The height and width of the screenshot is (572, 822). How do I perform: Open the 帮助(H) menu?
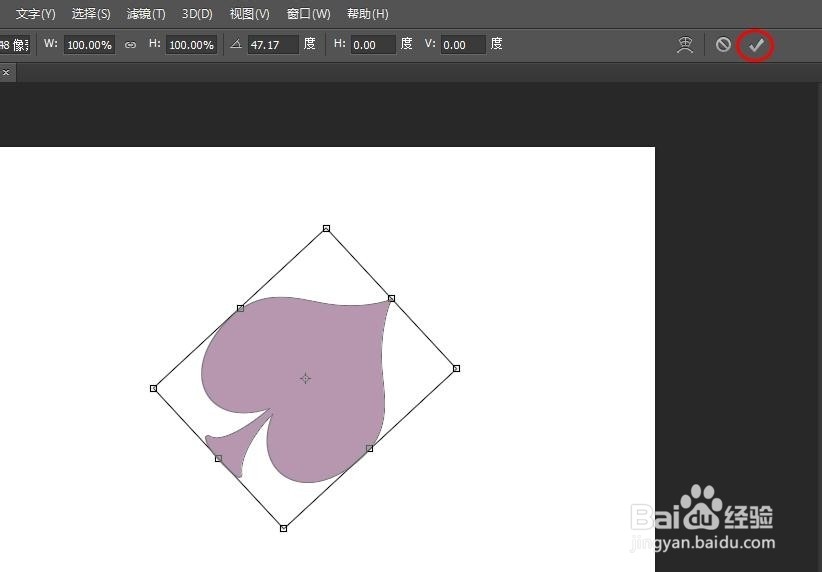(367, 14)
